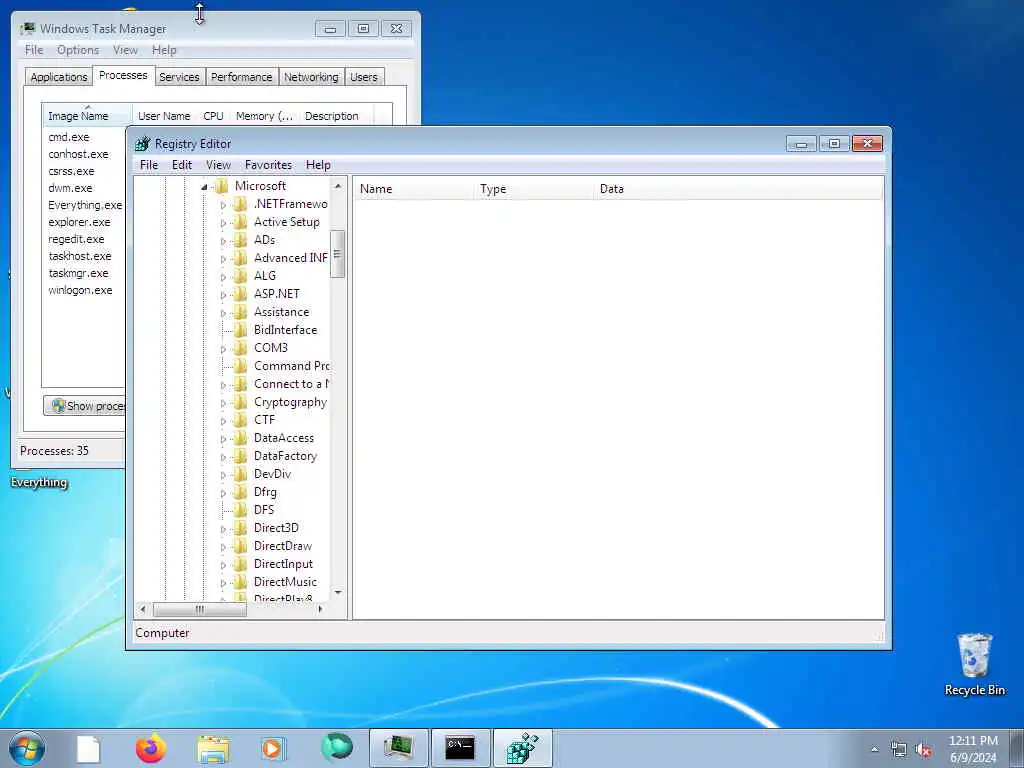
Task: Select the Recycle Bin desktop icon
Action: [974, 664]
